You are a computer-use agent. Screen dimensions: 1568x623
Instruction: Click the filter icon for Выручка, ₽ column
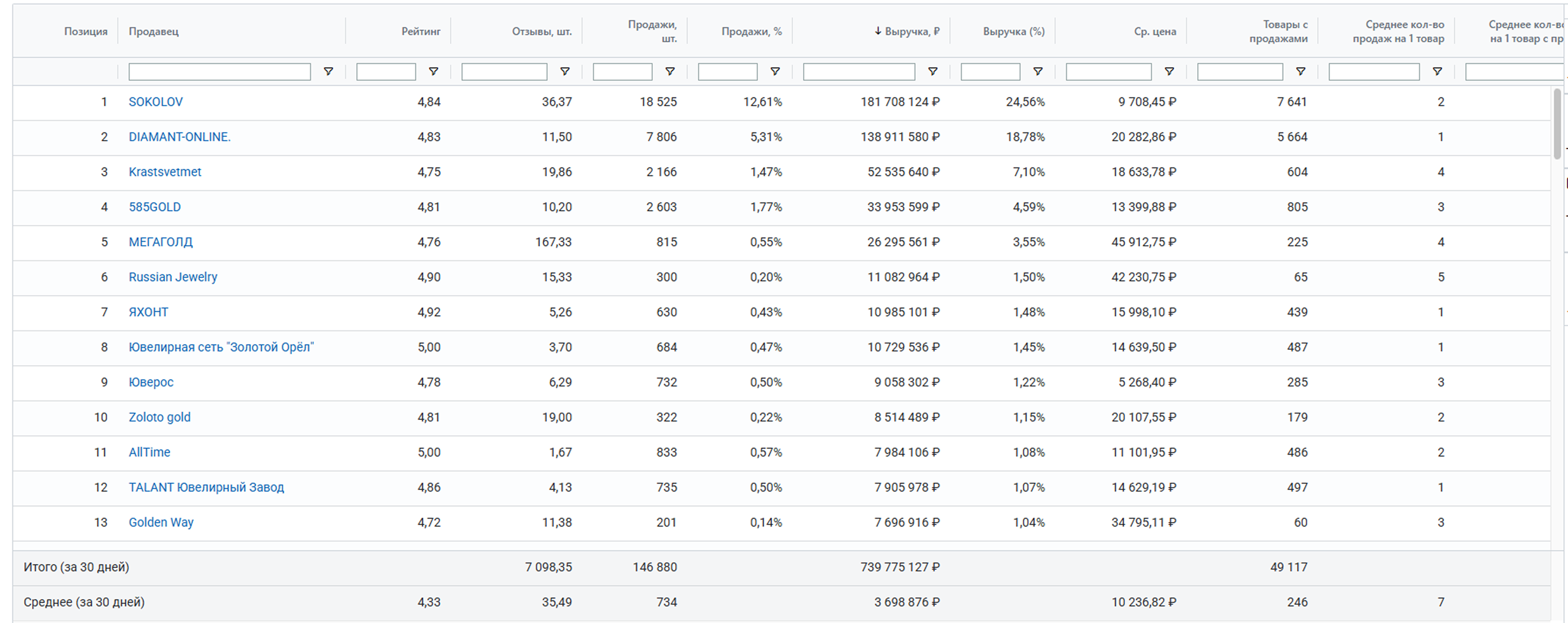(932, 72)
